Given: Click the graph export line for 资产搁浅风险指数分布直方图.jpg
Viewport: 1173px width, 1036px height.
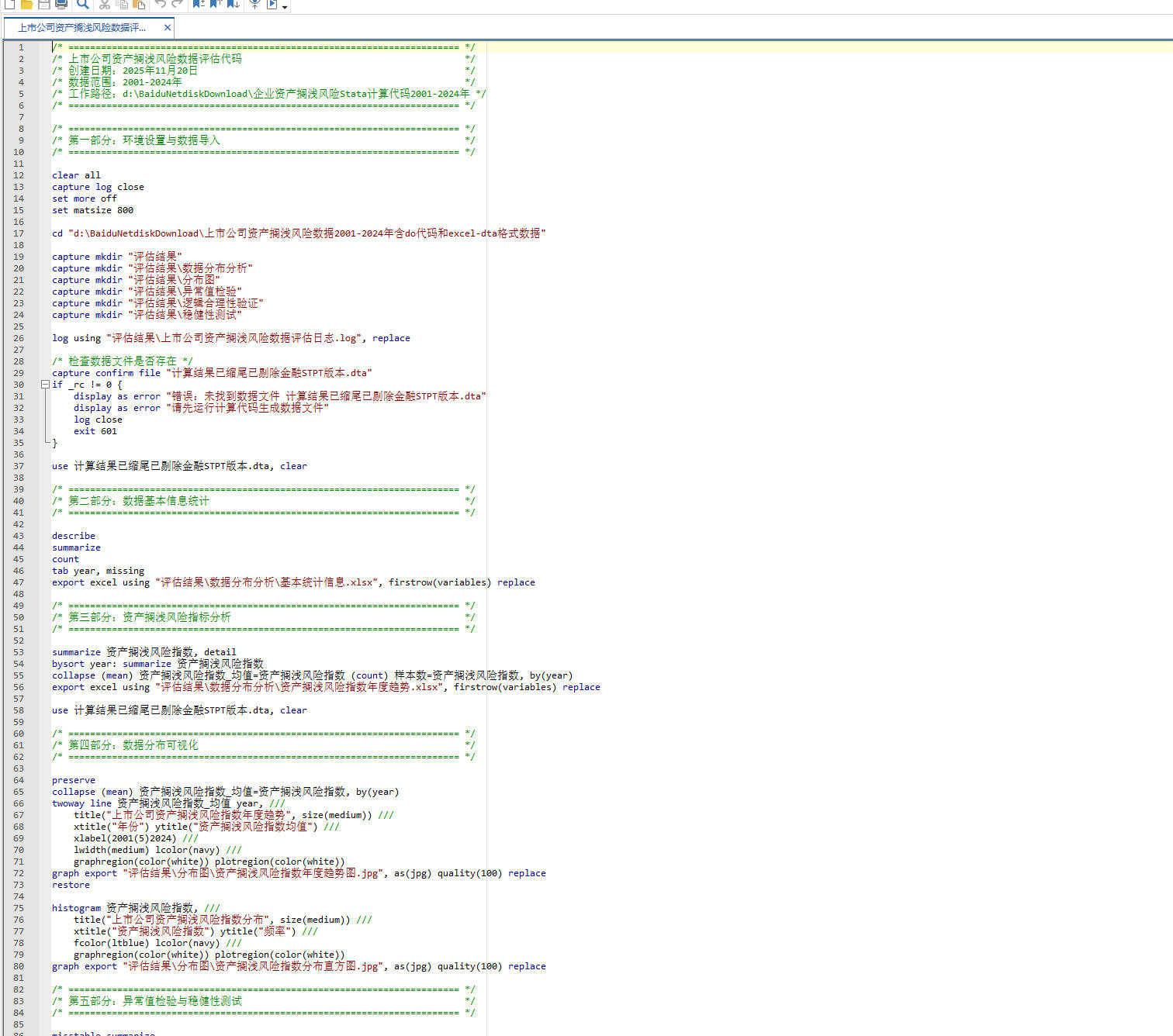Looking at the screenshot, I should pos(299,966).
